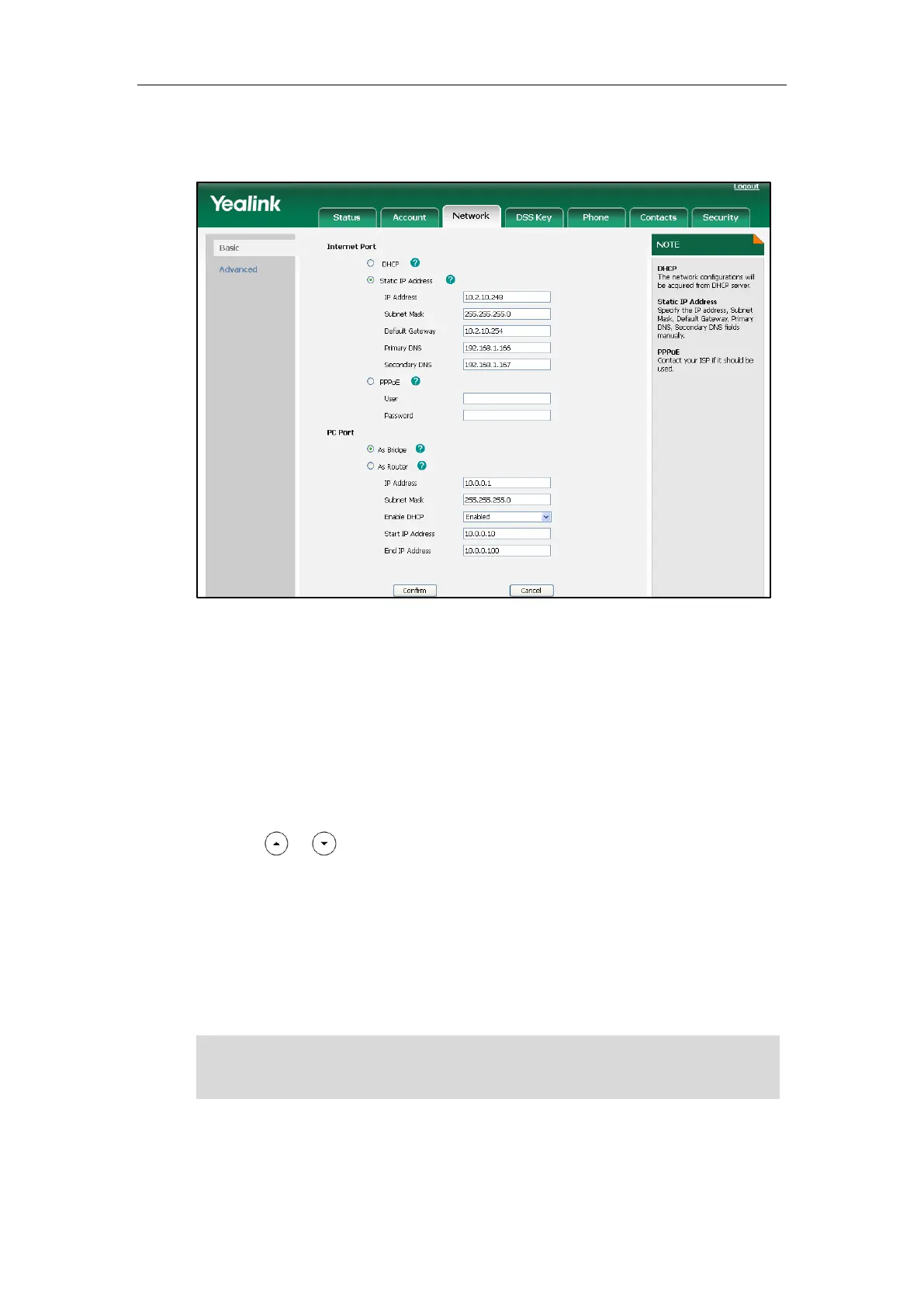Switch to the Status tab
Image resolution: width=924 pixels, height=1307 pixels.
[x=347, y=217]
